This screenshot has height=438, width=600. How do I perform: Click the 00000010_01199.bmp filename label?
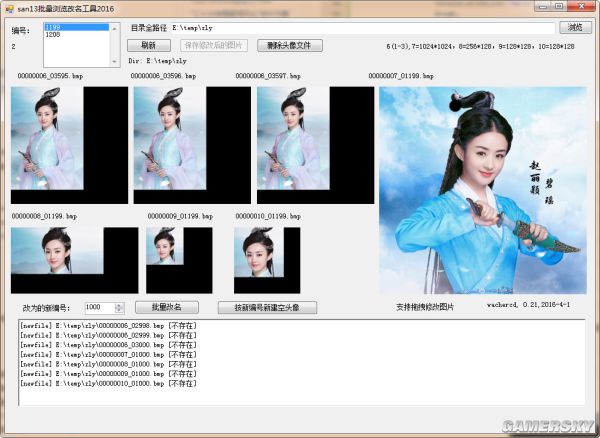coord(268,216)
